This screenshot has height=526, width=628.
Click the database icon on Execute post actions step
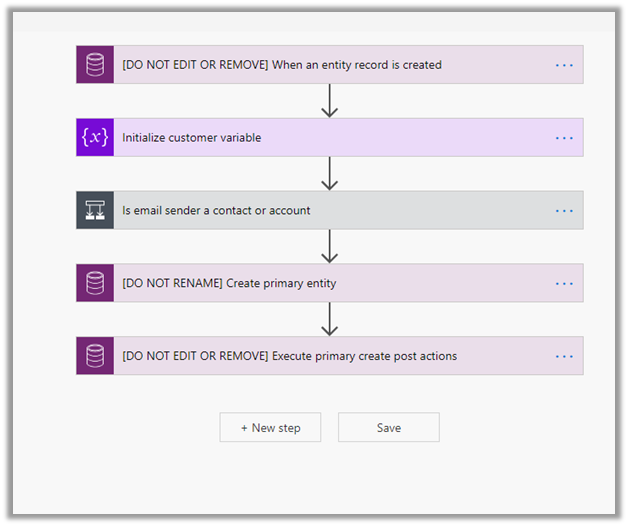coord(95,356)
